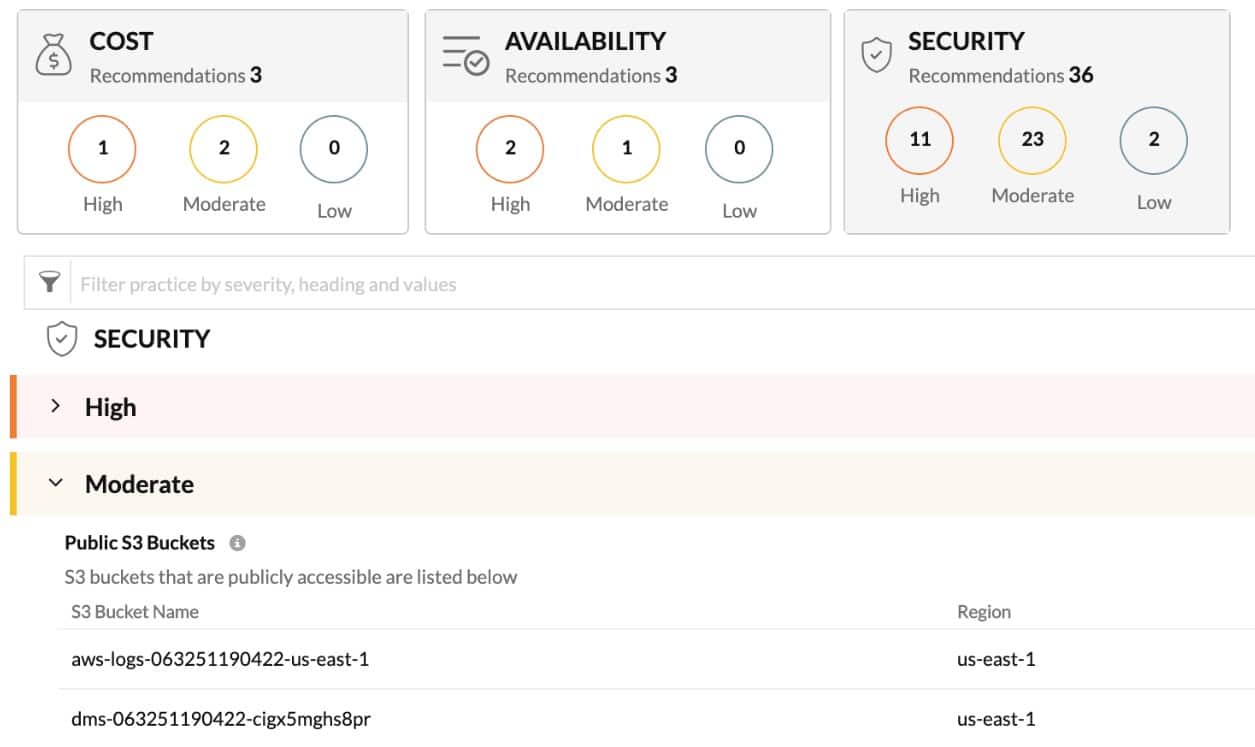
Task: Click Availability Moderate count circle 1
Action: [626, 148]
